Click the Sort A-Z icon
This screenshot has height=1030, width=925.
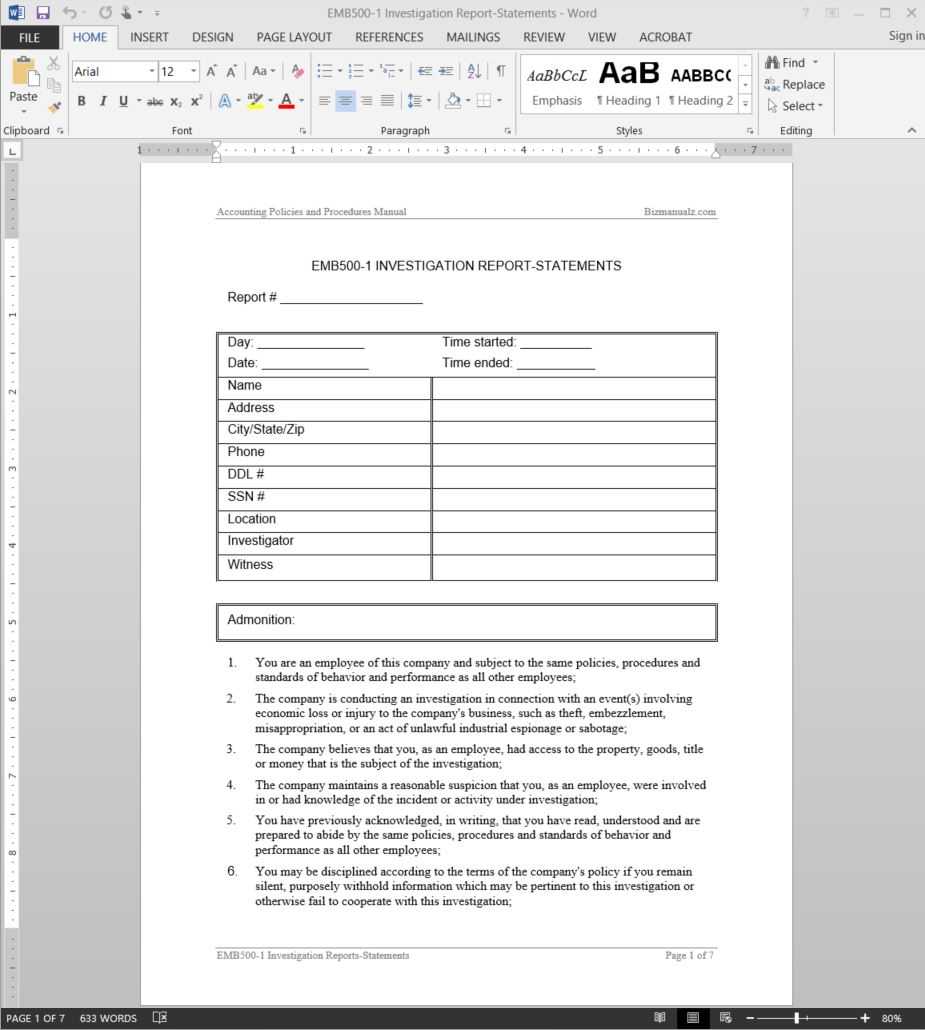(x=474, y=70)
